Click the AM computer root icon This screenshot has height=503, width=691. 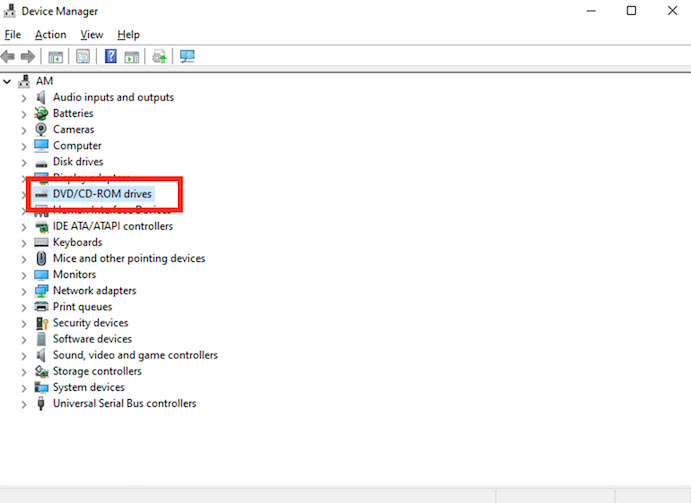tap(24, 81)
